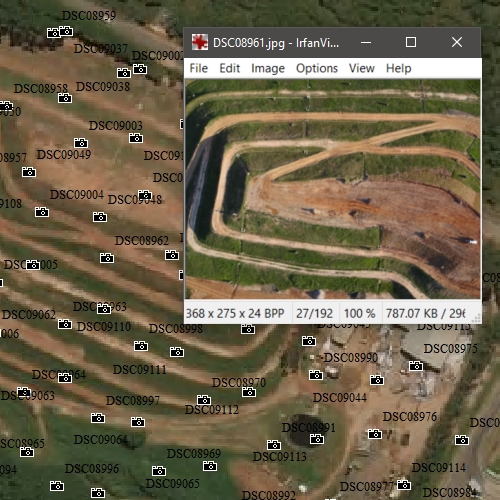Open the Image menu in IrfanView
The height and width of the screenshot is (500, 500).
pos(268,68)
